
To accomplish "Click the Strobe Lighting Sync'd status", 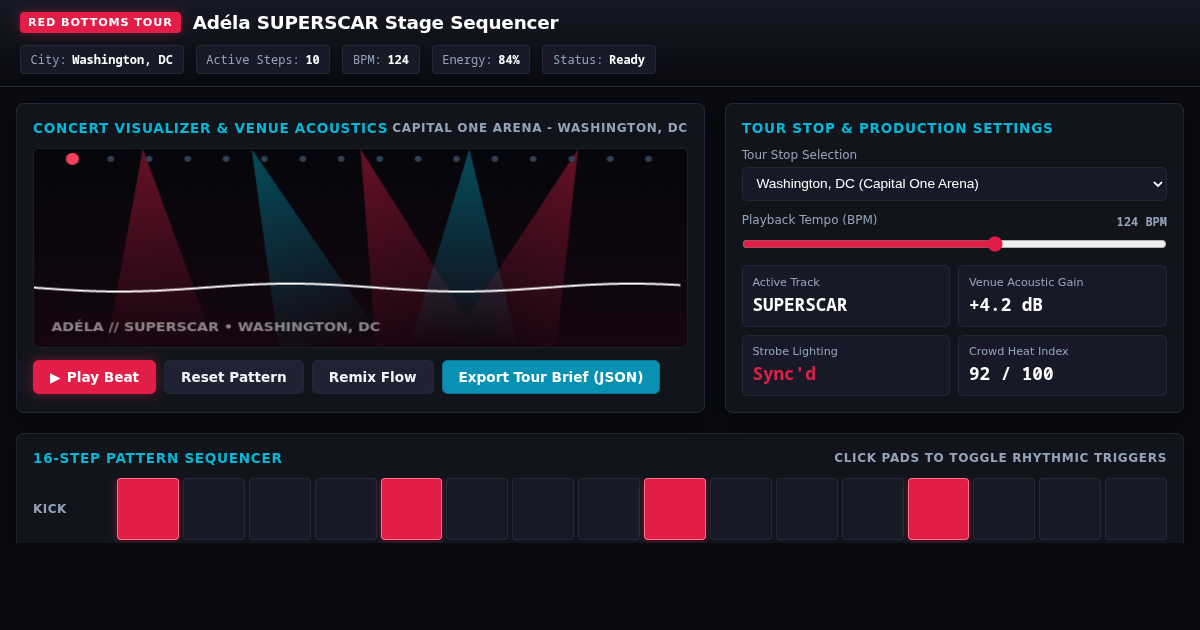I will (x=784, y=374).
